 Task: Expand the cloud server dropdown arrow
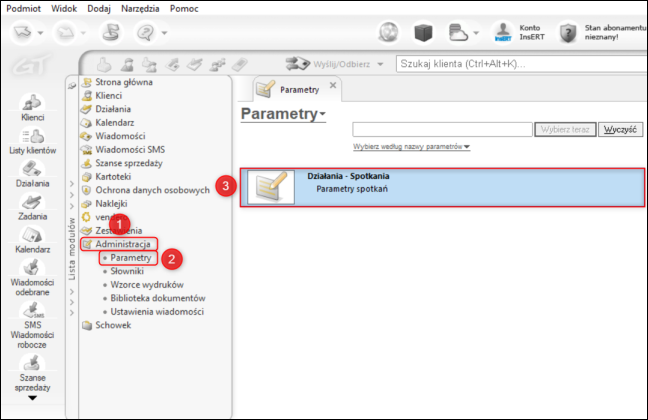[476, 33]
